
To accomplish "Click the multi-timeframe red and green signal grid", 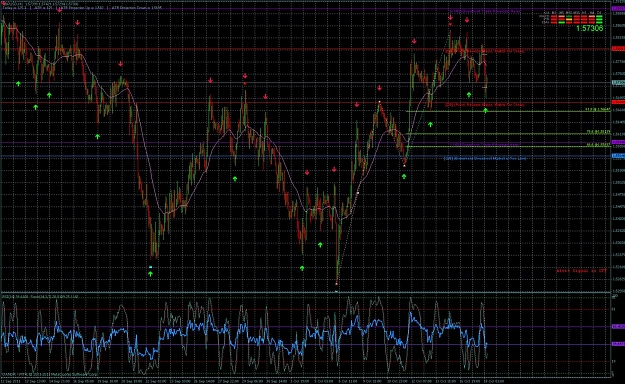I will click(x=572, y=18).
